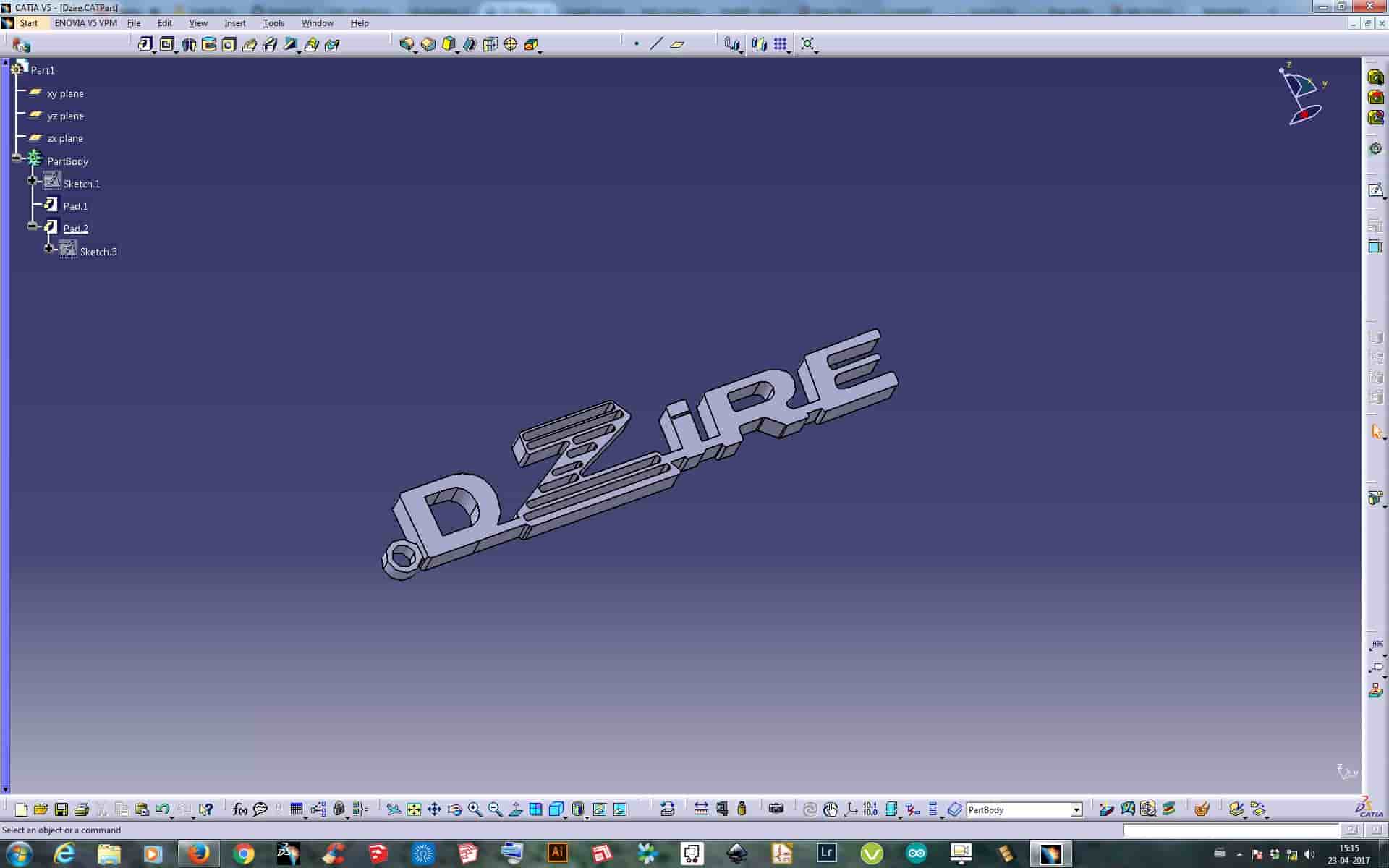The width and height of the screenshot is (1389, 868).
Task: Select Part1 root in the tree
Action: tap(43, 70)
